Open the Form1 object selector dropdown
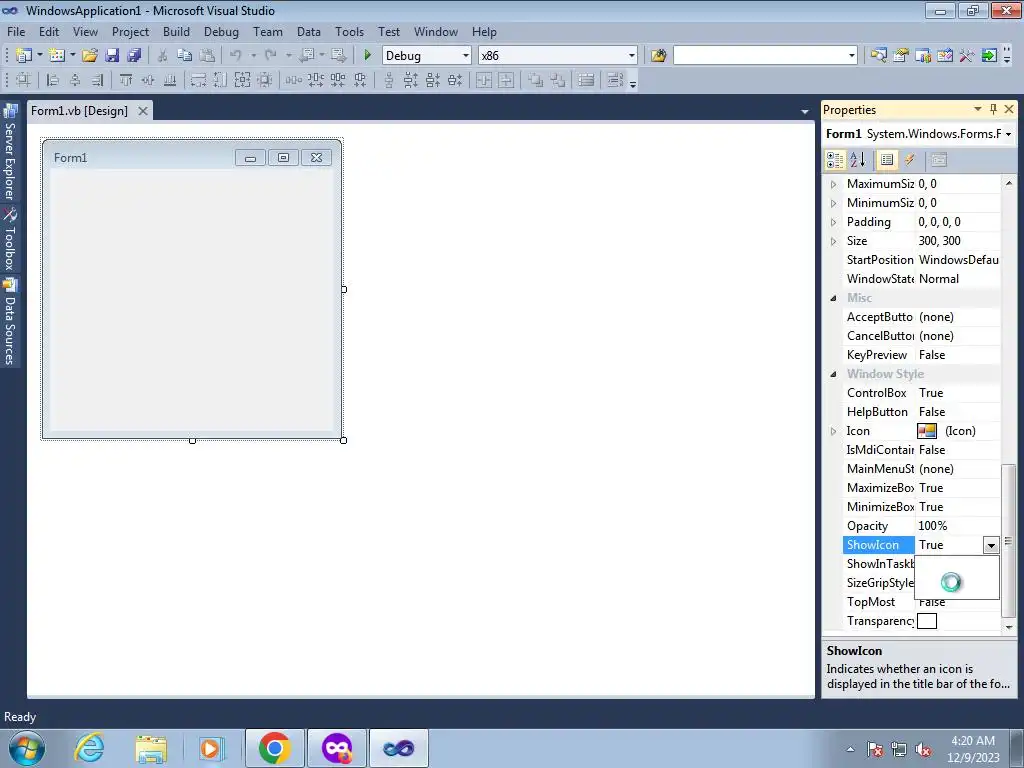Image resolution: width=1024 pixels, height=768 pixels. coord(1008,134)
